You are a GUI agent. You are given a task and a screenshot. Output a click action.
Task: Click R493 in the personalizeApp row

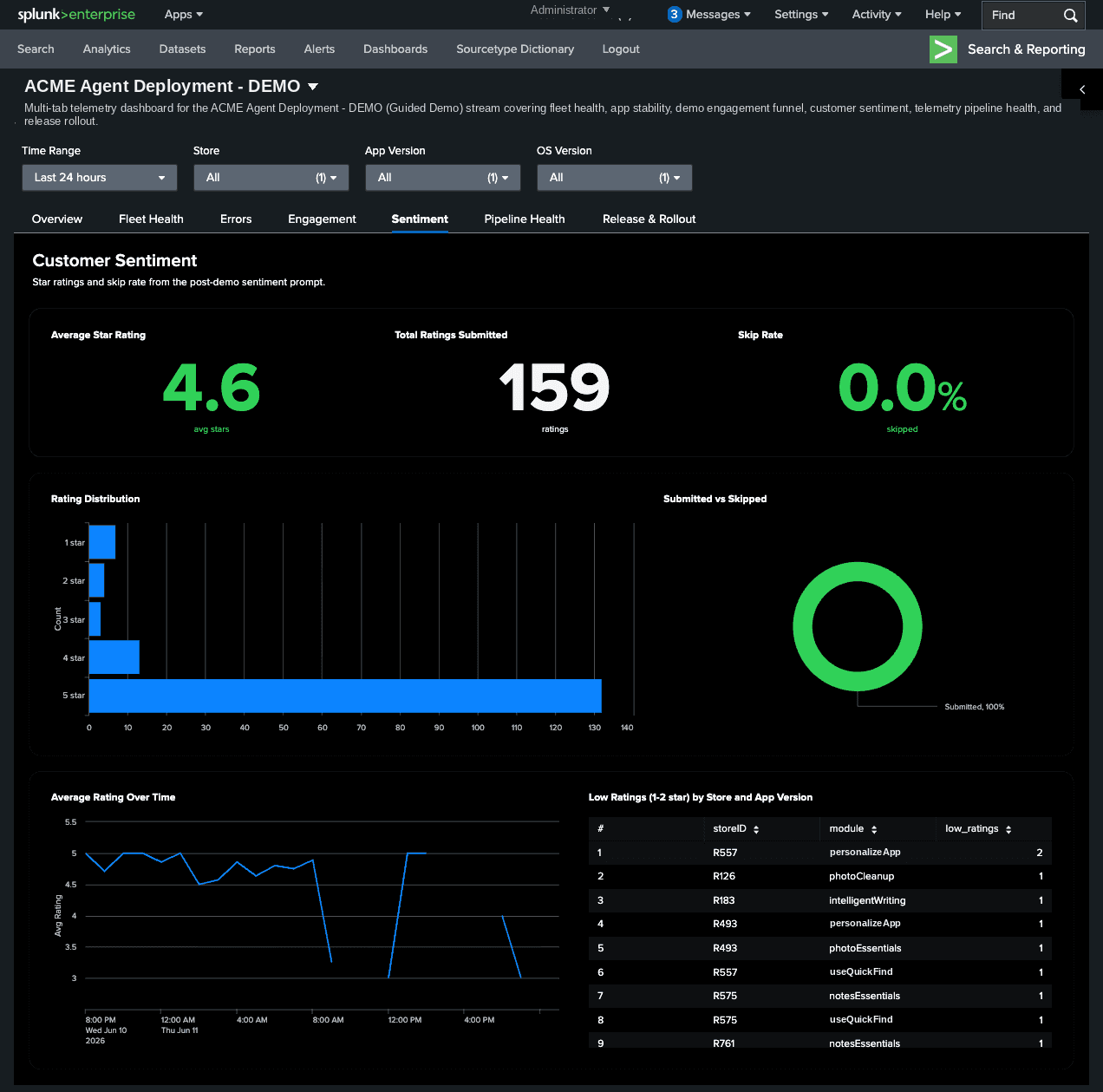(x=725, y=924)
